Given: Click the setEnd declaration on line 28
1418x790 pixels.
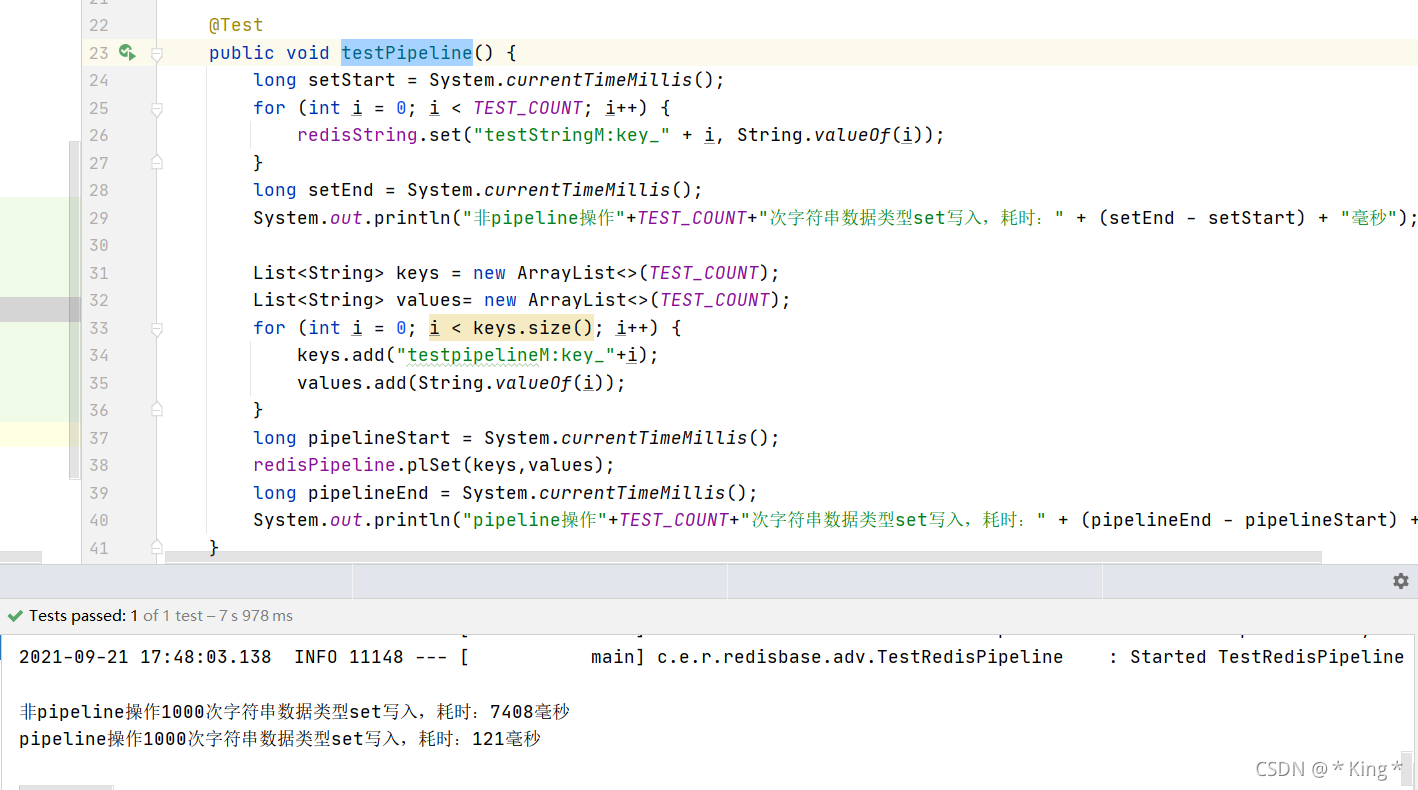Looking at the screenshot, I should [x=341, y=190].
